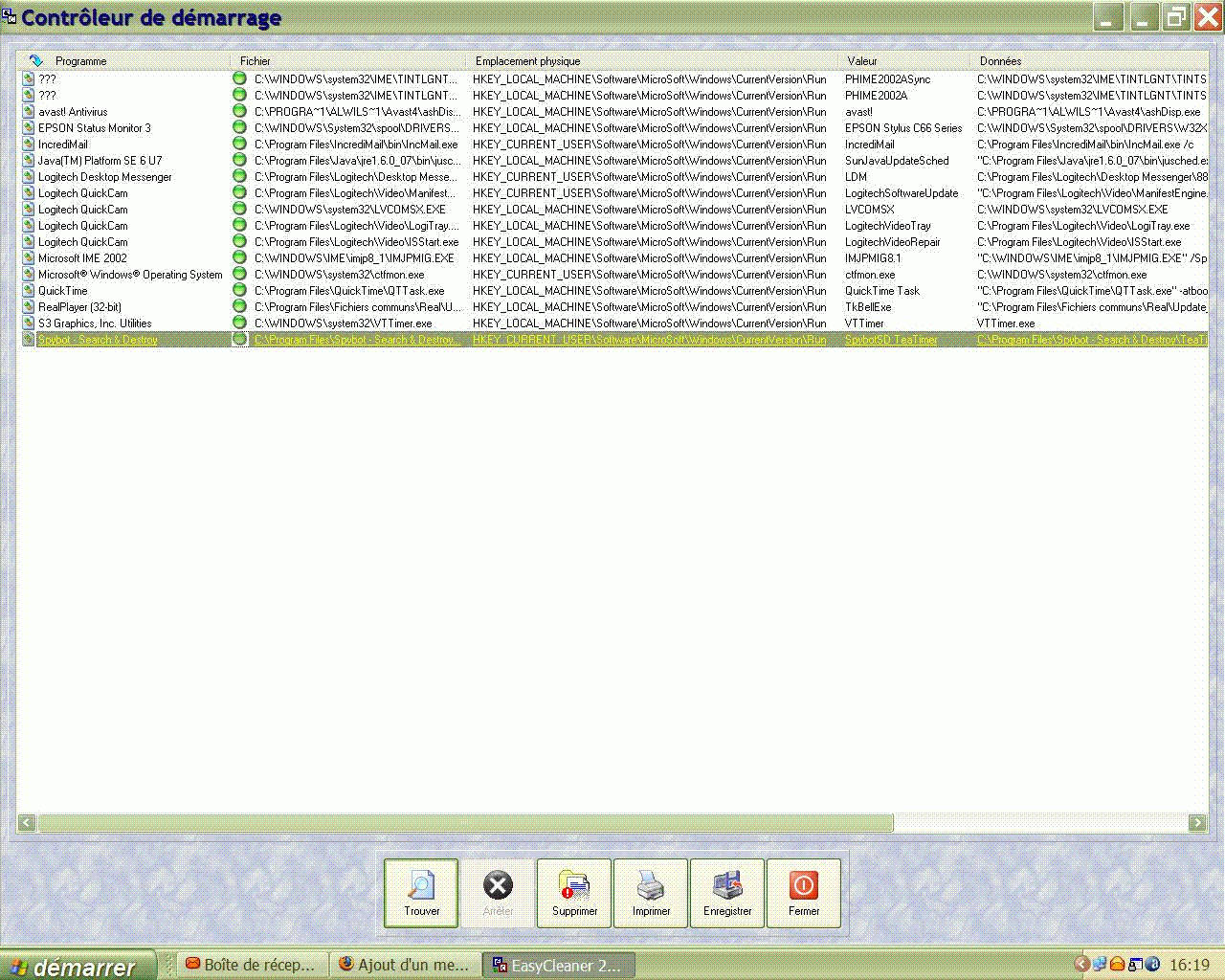Click the EasyCleaner title bar application icon
The height and width of the screenshot is (980, 1225).
10,16
